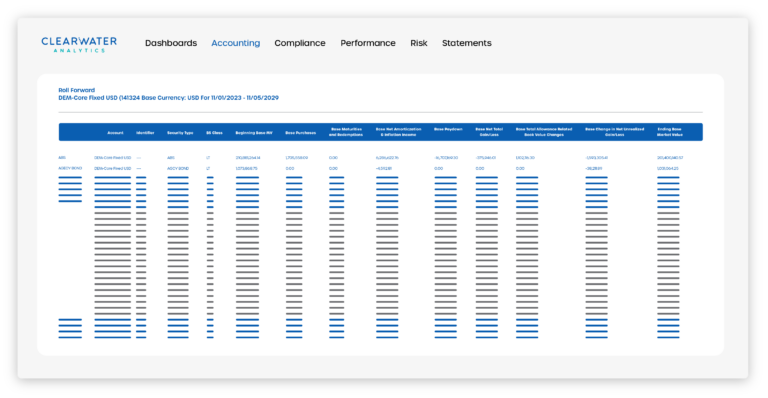Click Base Net Amortization value in ABS row
The height and width of the screenshot is (398, 768).
387,158
